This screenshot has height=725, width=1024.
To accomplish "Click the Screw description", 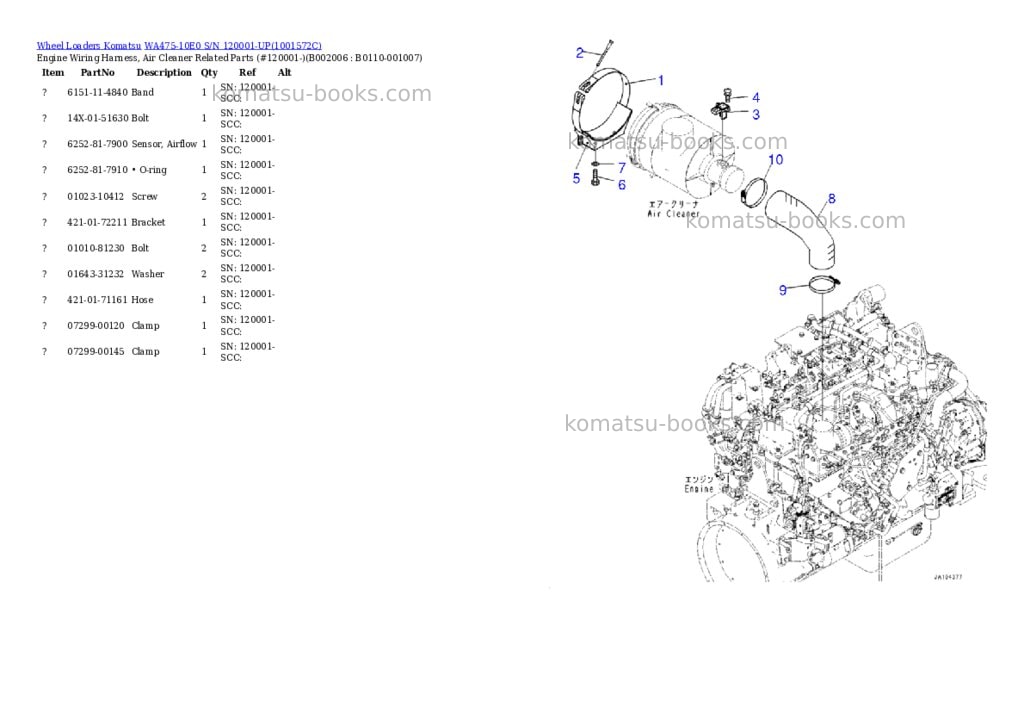I will click(x=144, y=196).
